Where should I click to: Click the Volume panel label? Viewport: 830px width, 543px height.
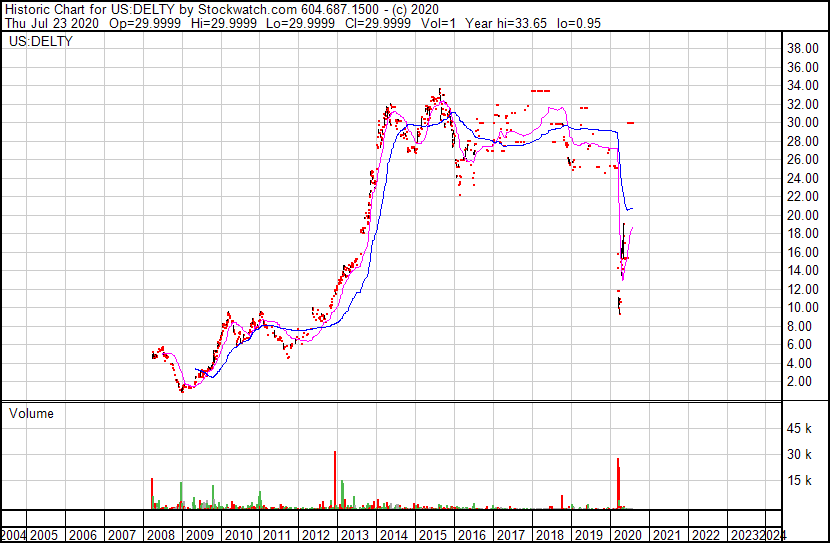[x=31, y=413]
